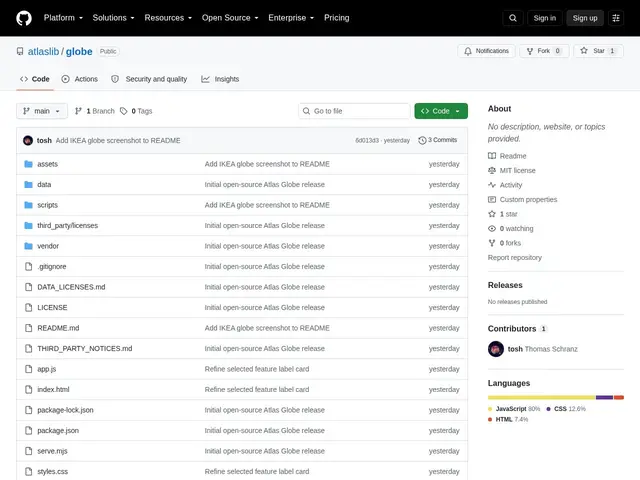Open the Readme link in About
The width and height of the screenshot is (640, 480).
(x=507, y=156)
